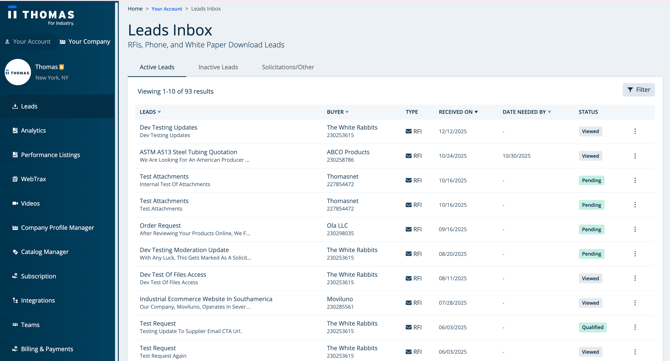Open actions menu for Dev Test Of Files Access
Screen dimensions: 670x361
point(635,278)
